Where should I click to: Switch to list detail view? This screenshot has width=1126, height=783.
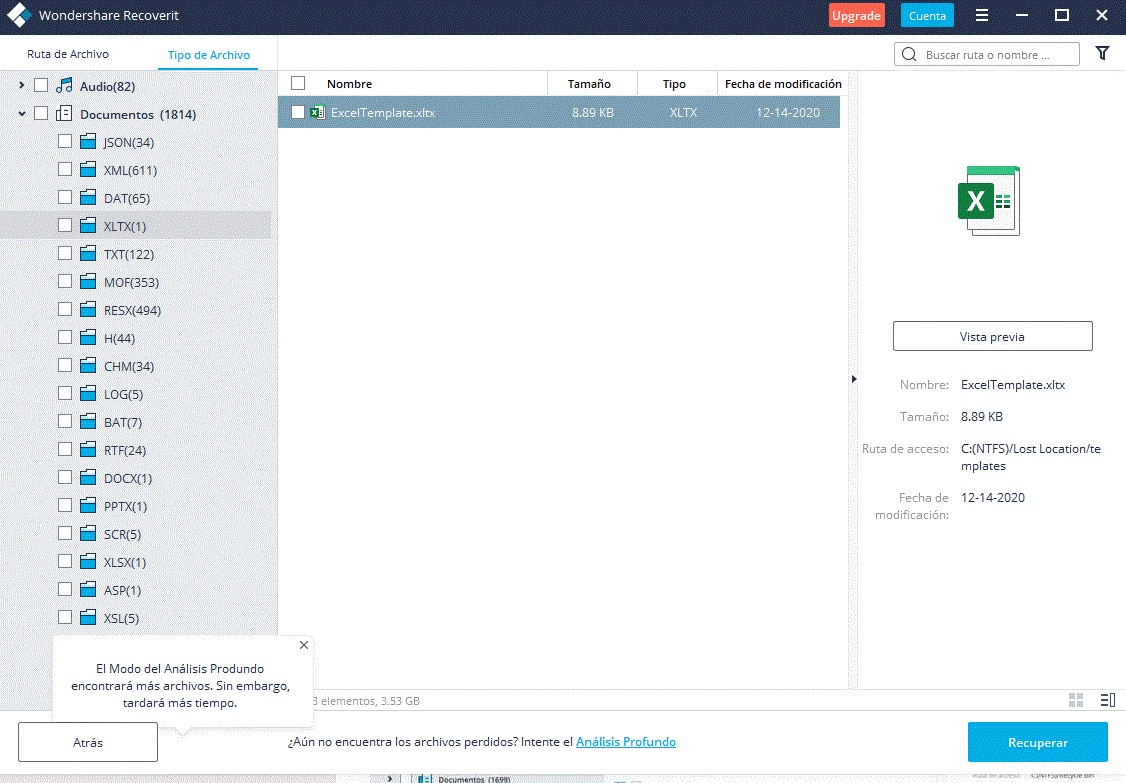click(1107, 700)
